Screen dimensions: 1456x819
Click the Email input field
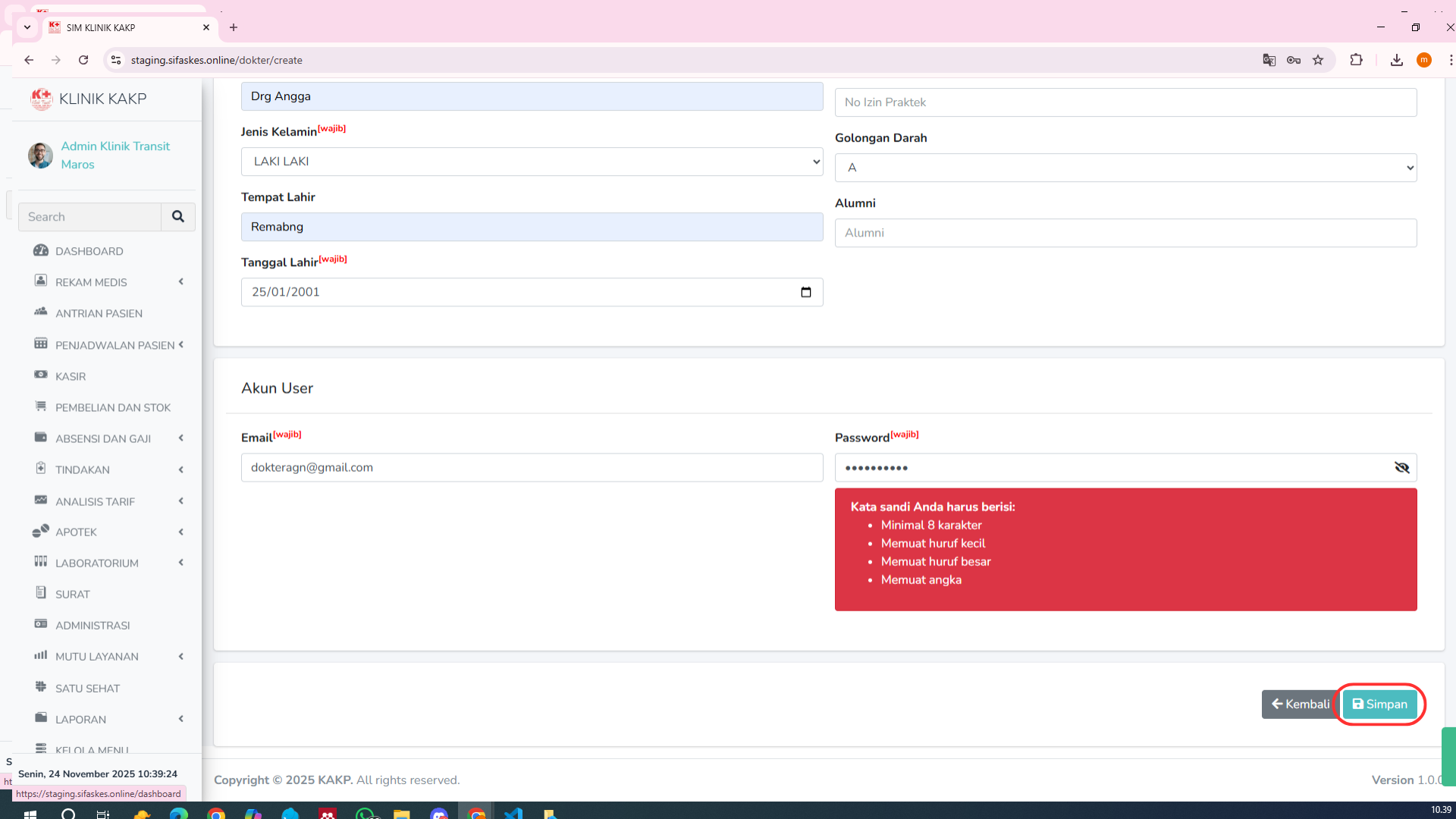point(532,467)
